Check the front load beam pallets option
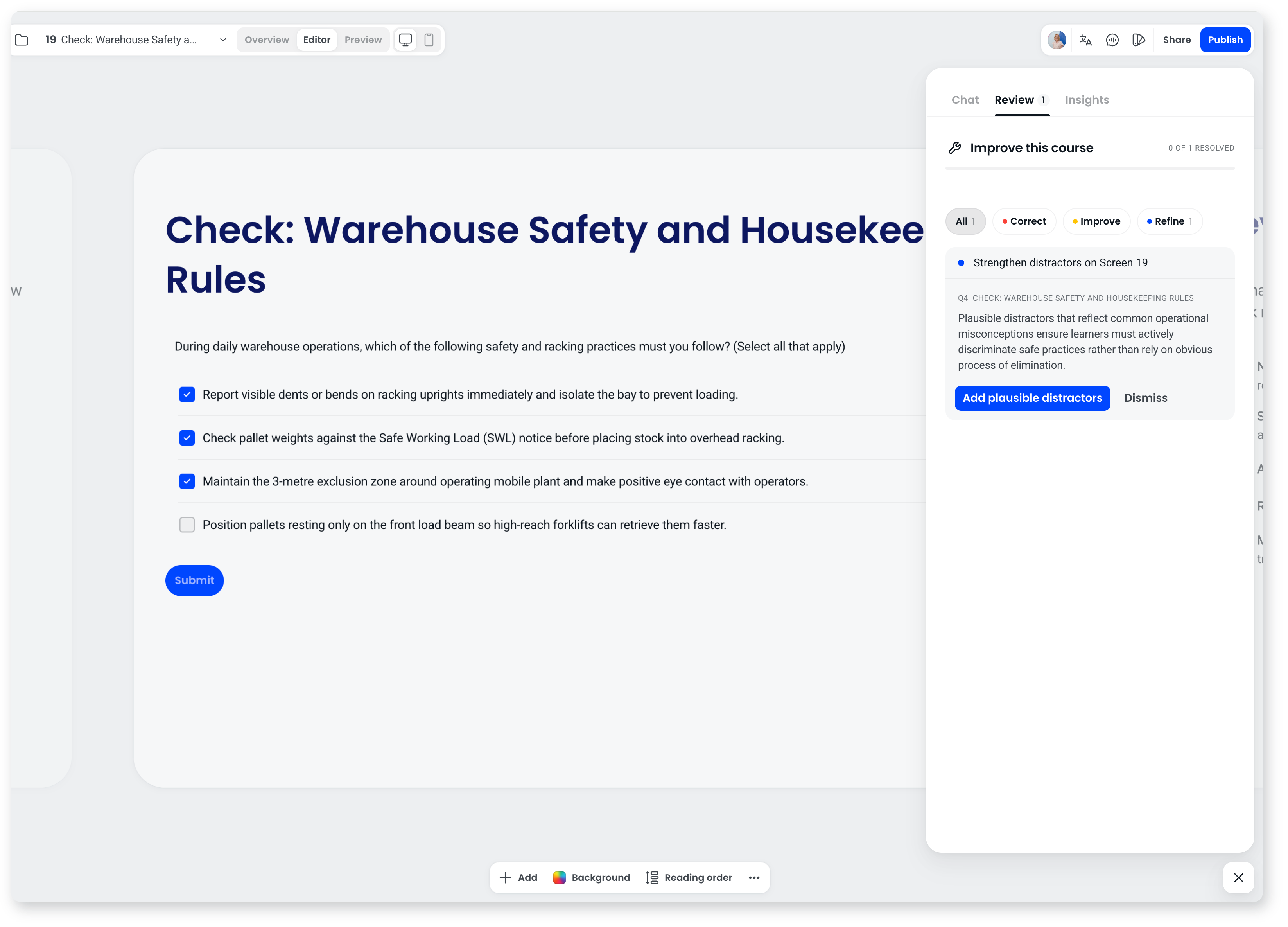The height and width of the screenshot is (927, 1288). [187, 525]
